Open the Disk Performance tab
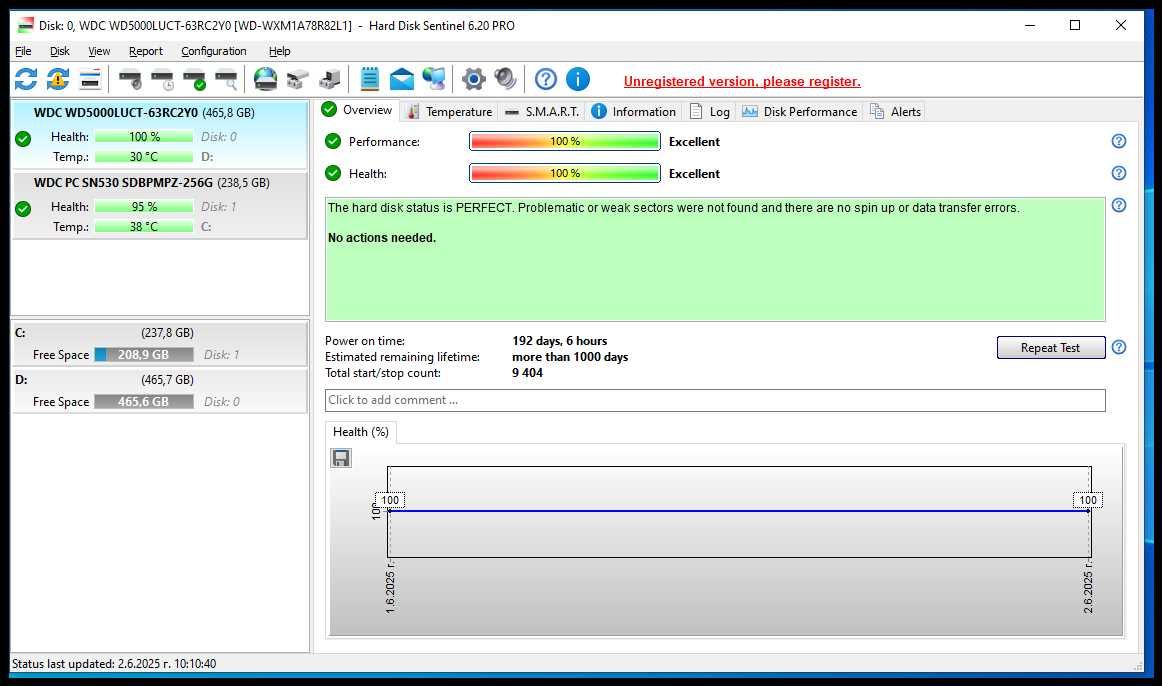 point(800,111)
